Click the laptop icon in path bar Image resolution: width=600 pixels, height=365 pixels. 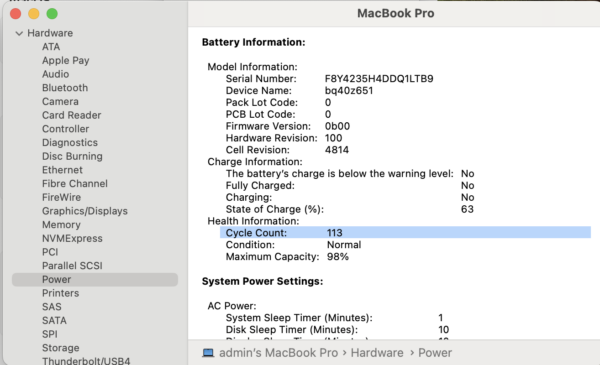[208, 353]
